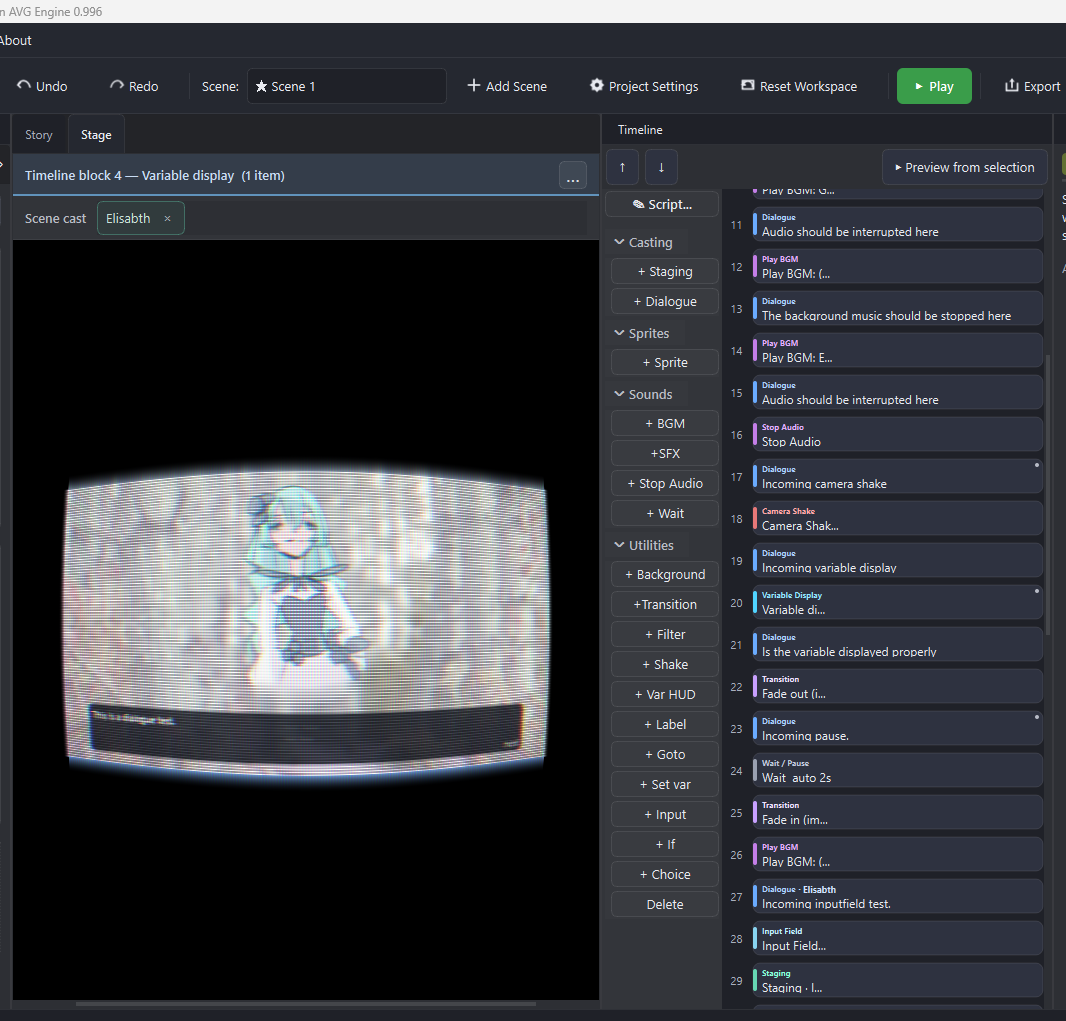Image resolution: width=1066 pixels, height=1021 pixels.
Task: Select 'Incoming inputfield test.' dialogue block
Action: 897,897
